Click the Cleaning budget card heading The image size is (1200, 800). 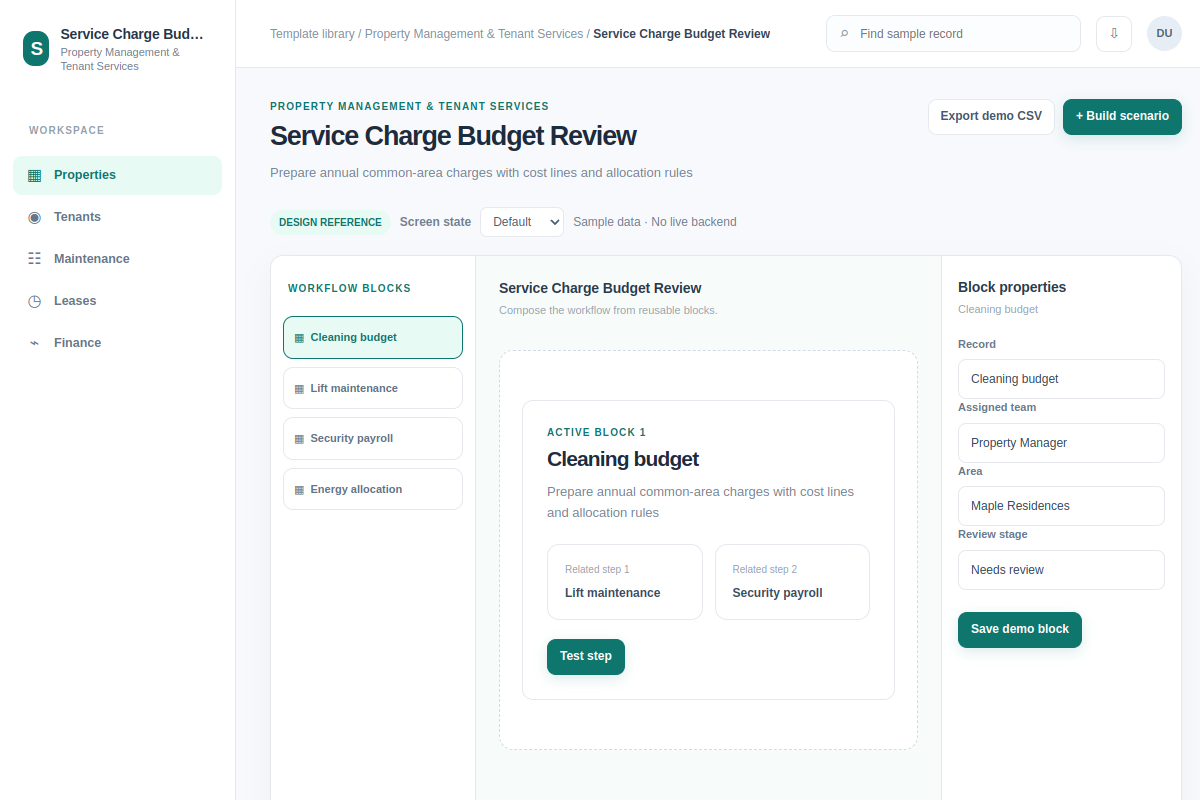pyautogui.click(x=623, y=459)
